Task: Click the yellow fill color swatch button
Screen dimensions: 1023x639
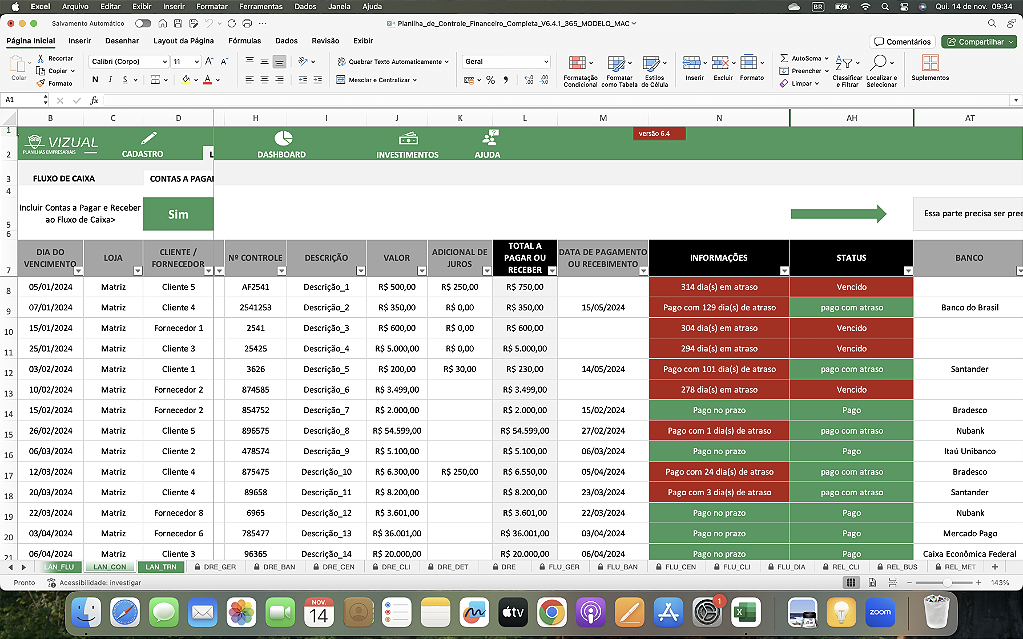Action: 186,80
